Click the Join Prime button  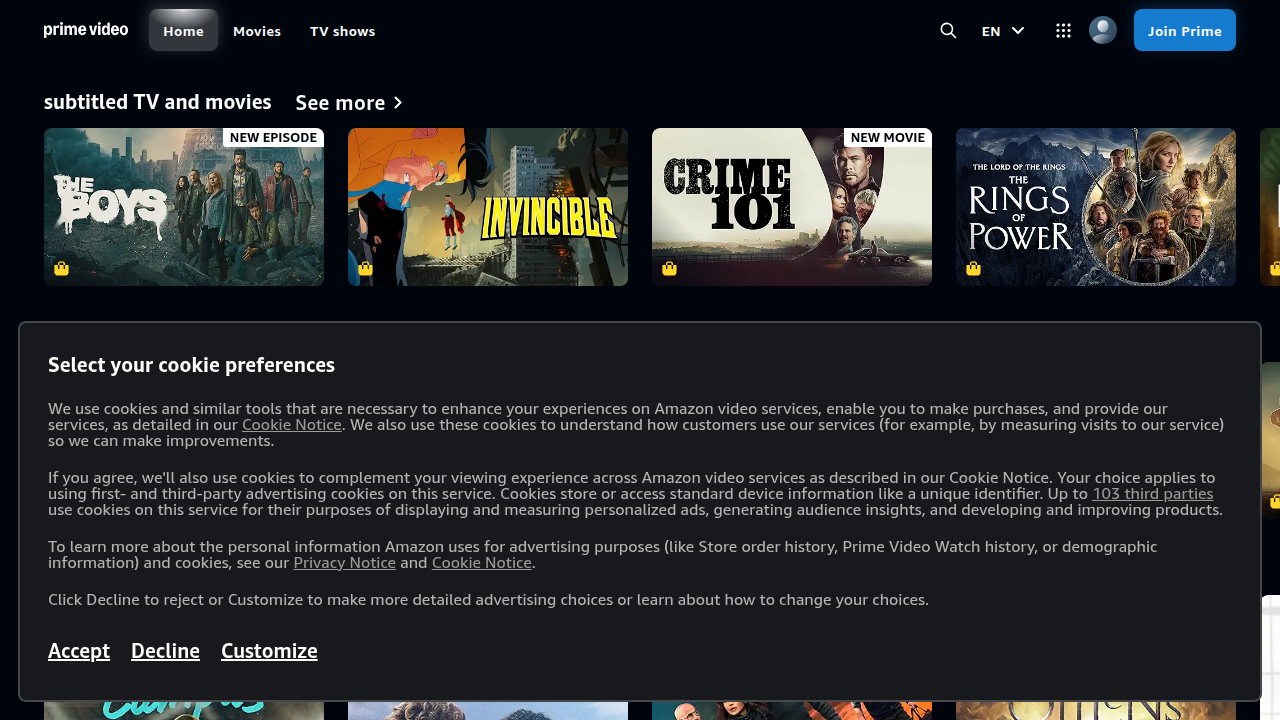[x=1185, y=30]
